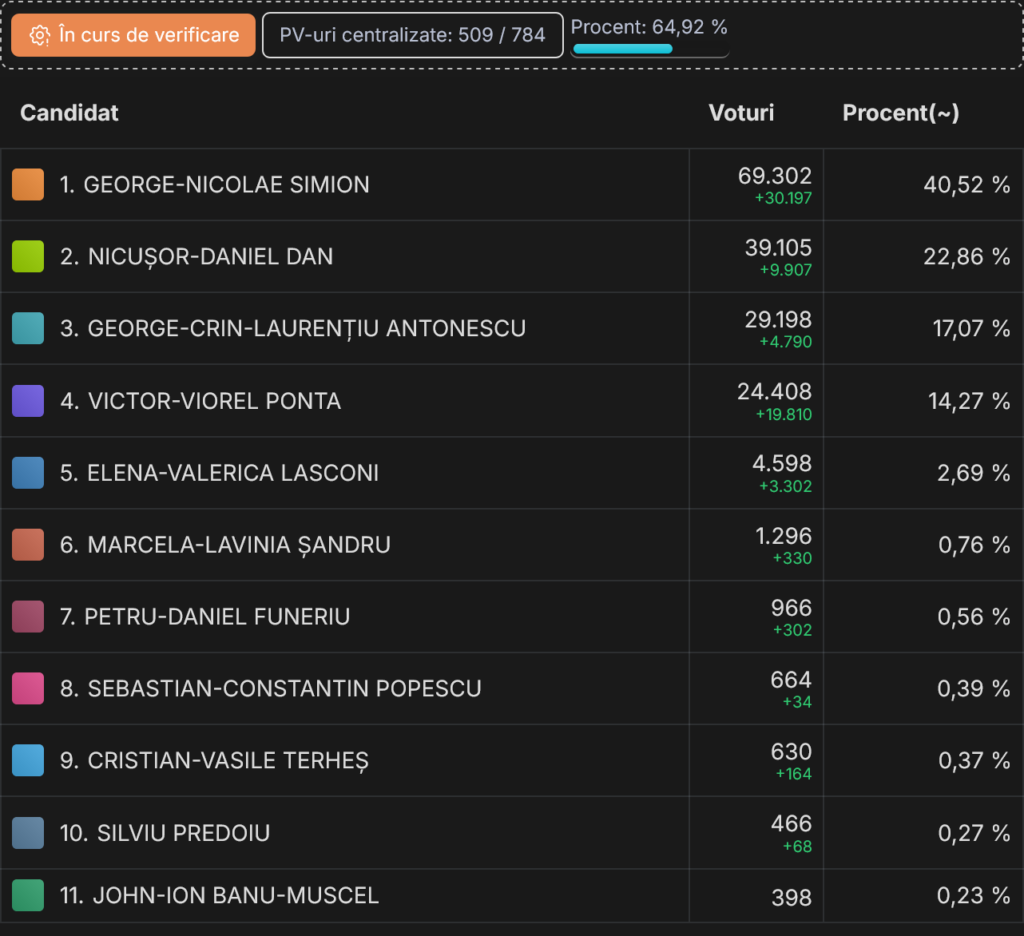Click the +30.197 vote change value
The height and width of the screenshot is (936, 1024).
(x=783, y=198)
